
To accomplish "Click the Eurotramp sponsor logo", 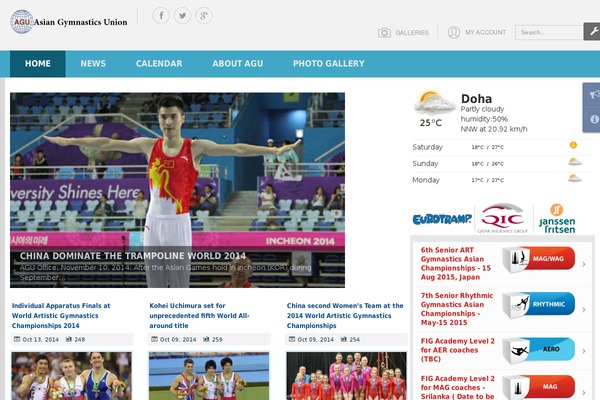I will pos(442,219).
